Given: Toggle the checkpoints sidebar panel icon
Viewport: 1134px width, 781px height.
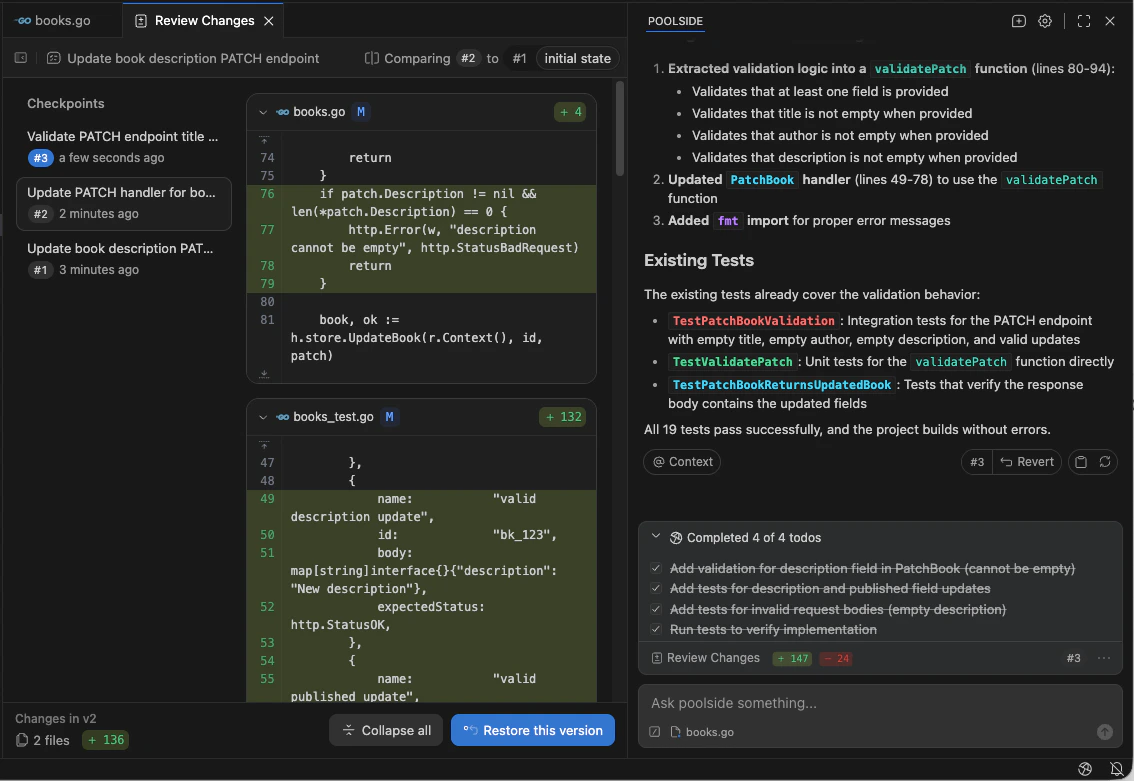Looking at the screenshot, I should [21, 58].
